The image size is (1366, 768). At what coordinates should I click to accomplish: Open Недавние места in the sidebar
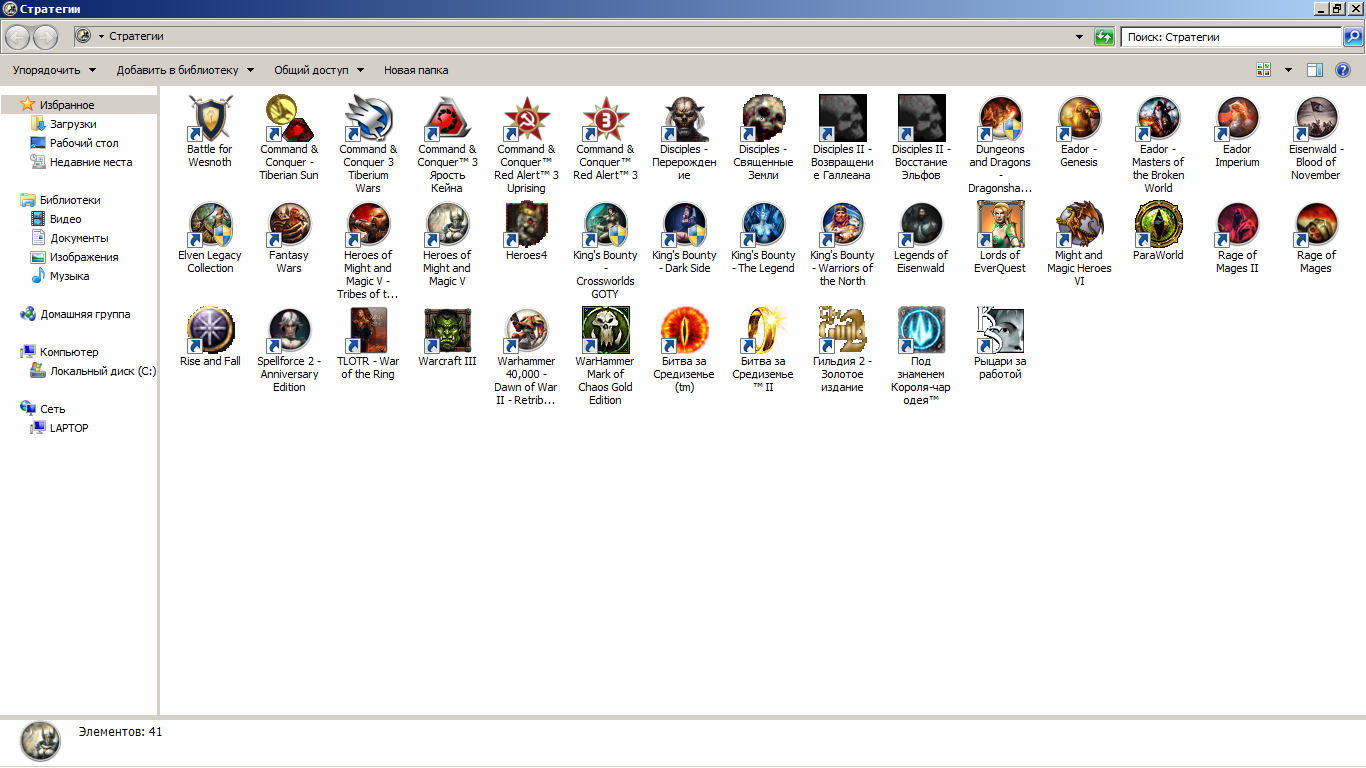pos(91,162)
